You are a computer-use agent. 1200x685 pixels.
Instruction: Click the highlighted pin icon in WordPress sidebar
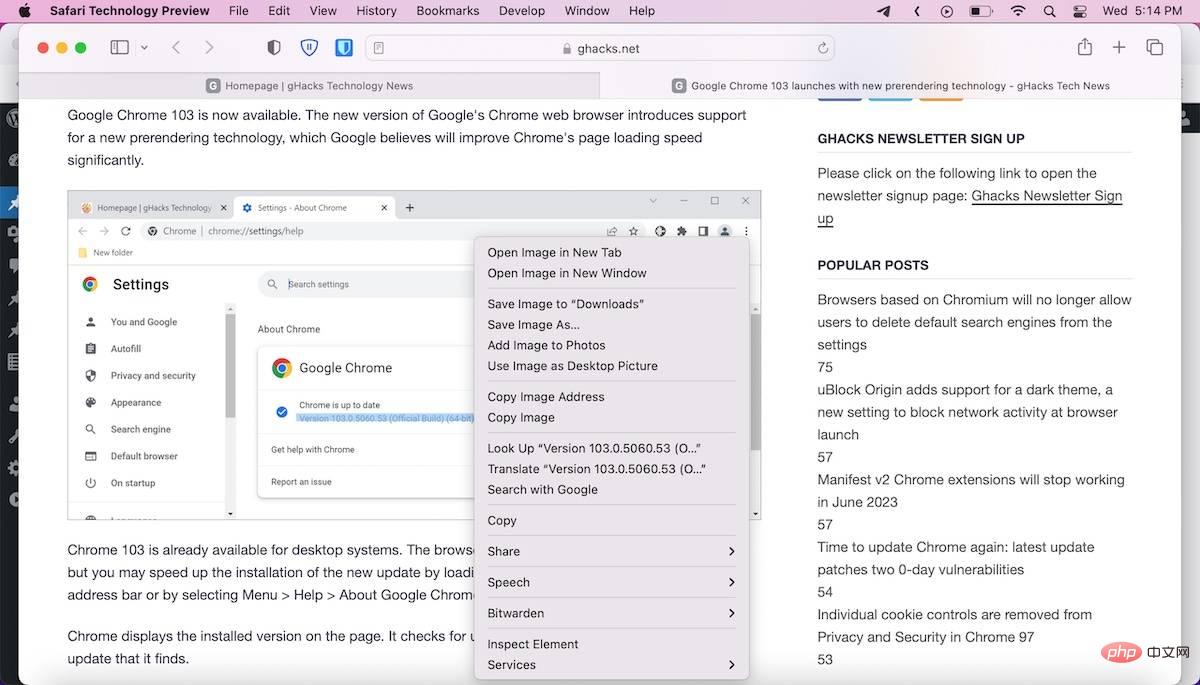point(12,203)
